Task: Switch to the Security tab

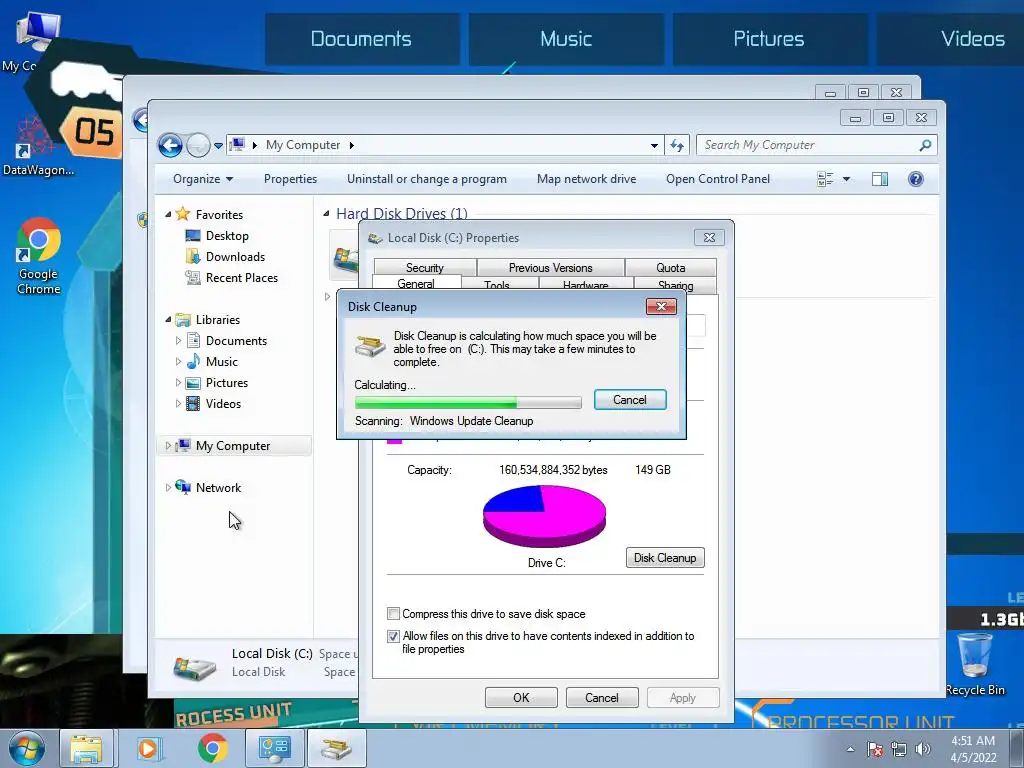Action: [x=424, y=268]
